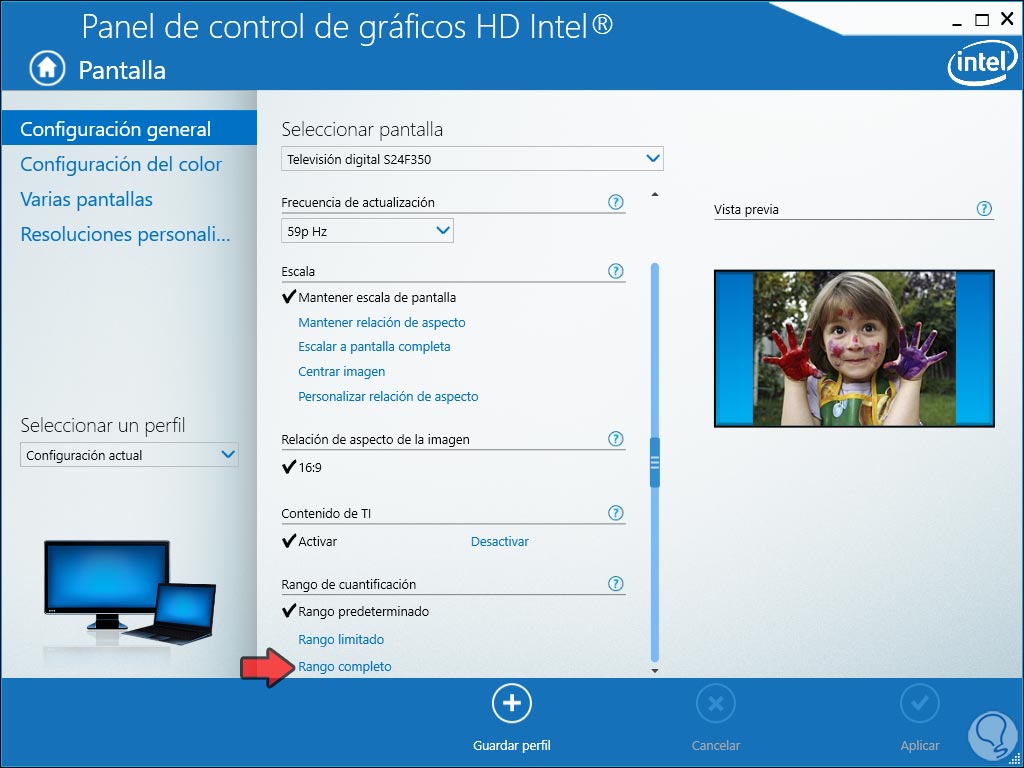Open help for Frecuencia de actualización
This screenshot has width=1024, height=768.
click(x=615, y=202)
